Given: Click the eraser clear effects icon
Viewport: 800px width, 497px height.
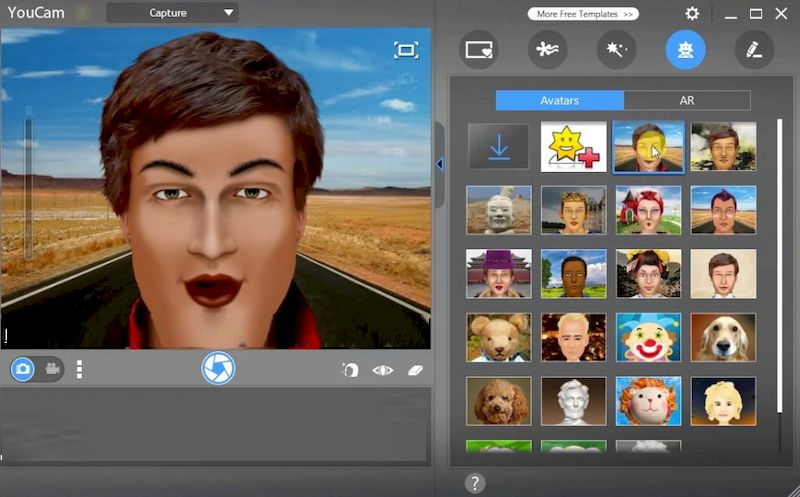Looking at the screenshot, I should tap(415, 370).
